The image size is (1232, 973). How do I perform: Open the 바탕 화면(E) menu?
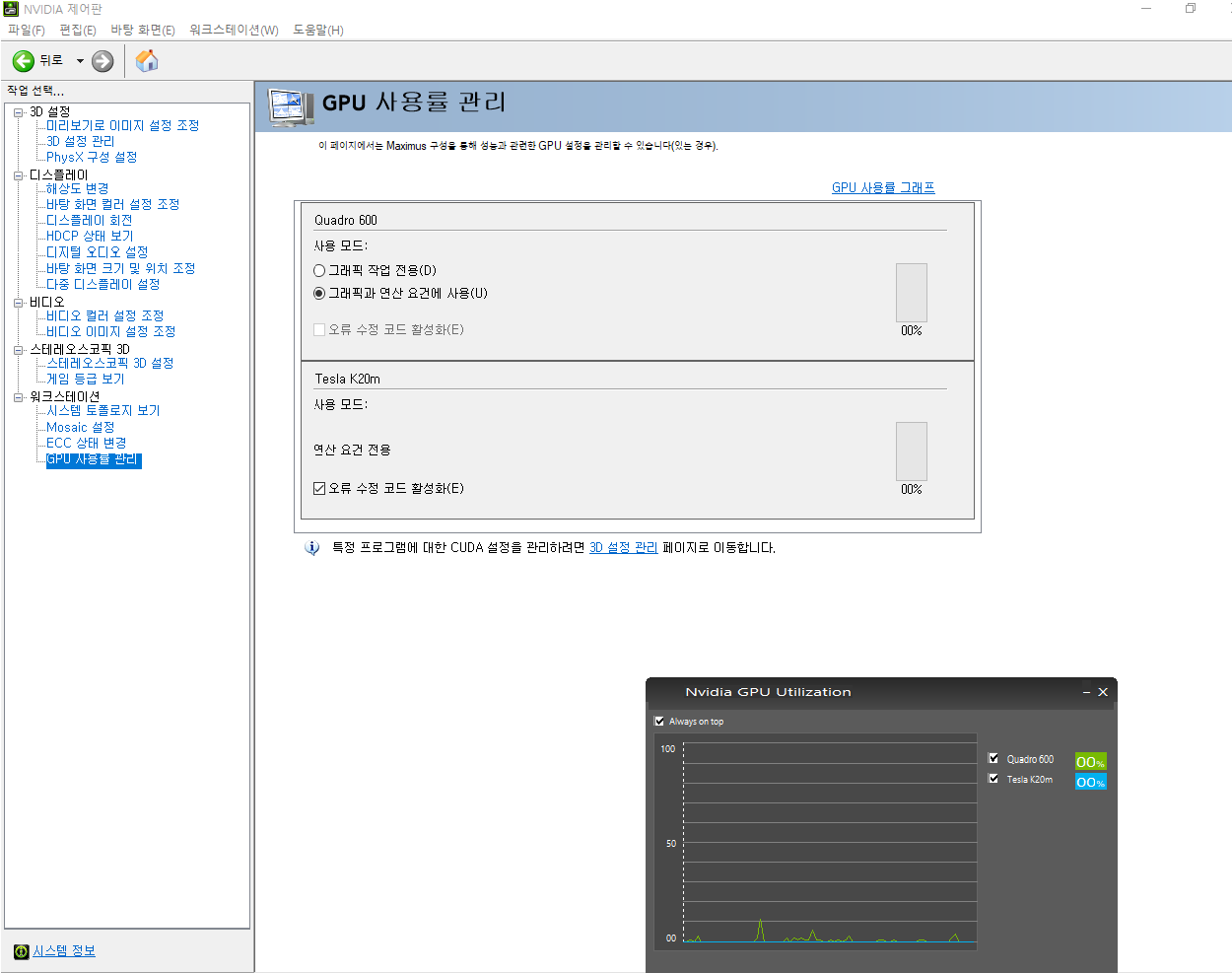point(143,31)
